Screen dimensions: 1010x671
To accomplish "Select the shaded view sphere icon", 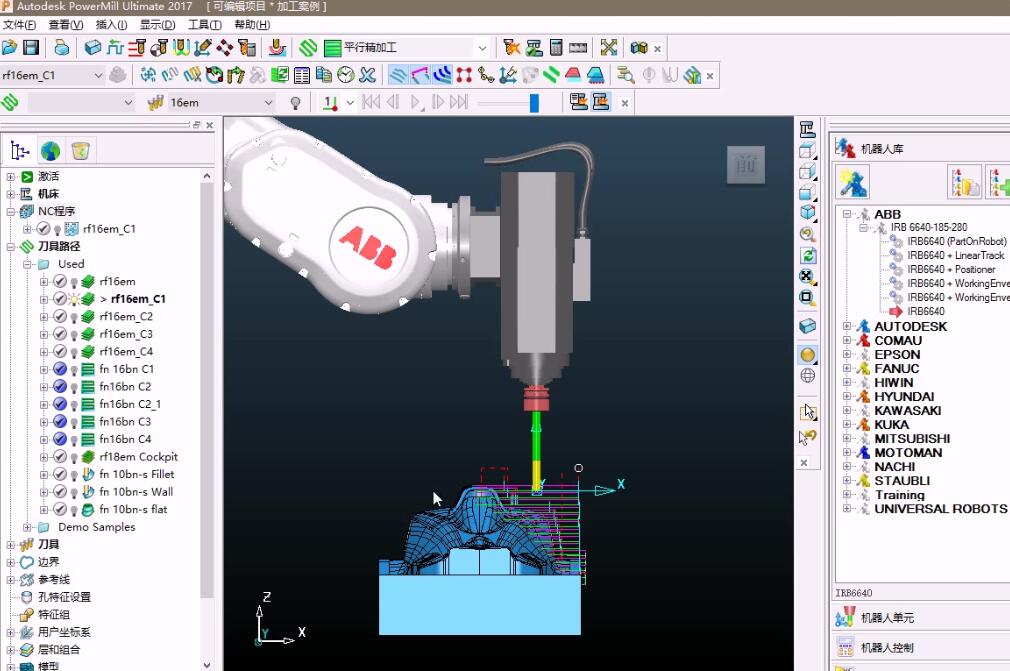I will point(808,355).
